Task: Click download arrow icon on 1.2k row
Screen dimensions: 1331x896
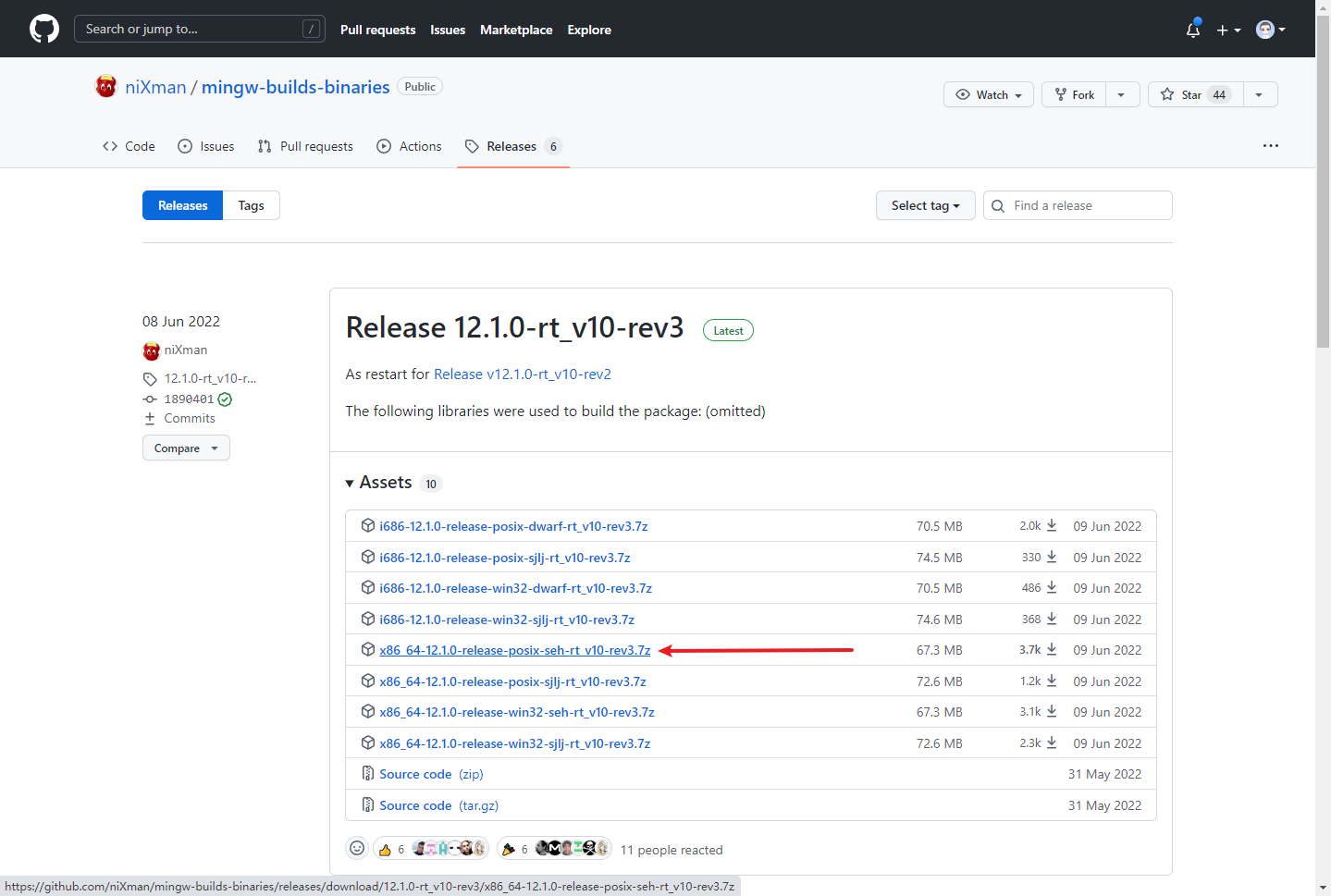Action: coord(1052,681)
